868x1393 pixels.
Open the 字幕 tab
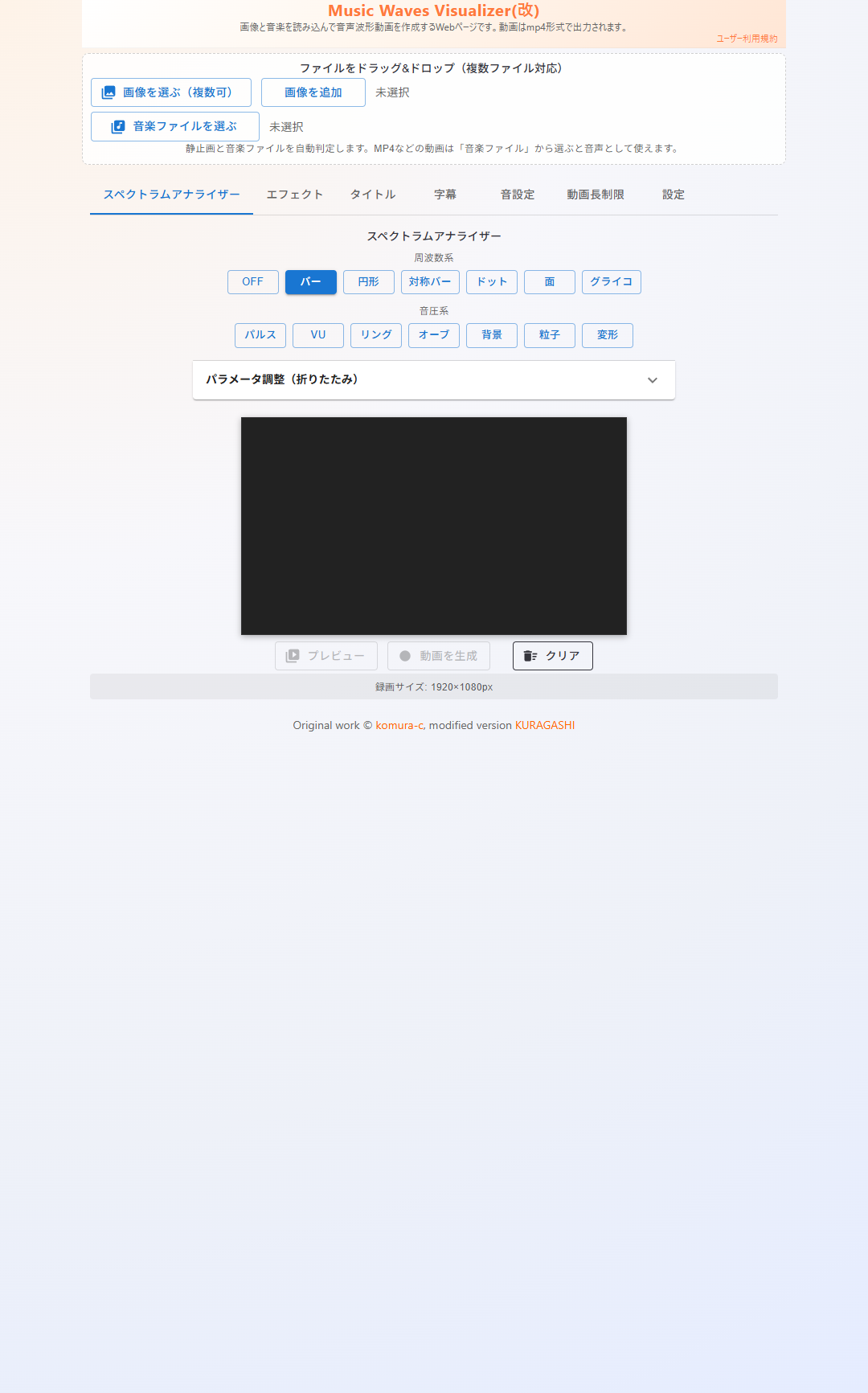pyautogui.click(x=444, y=195)
